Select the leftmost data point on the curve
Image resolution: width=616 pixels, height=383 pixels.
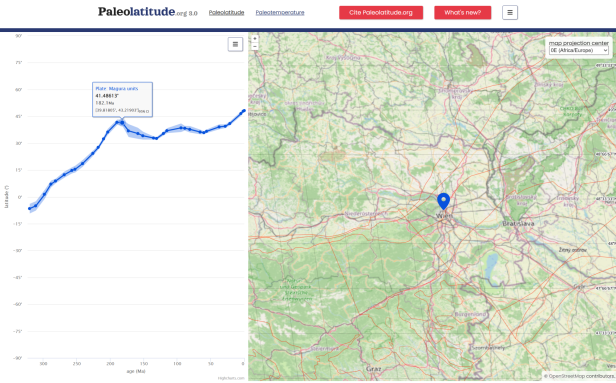point(29,209)
